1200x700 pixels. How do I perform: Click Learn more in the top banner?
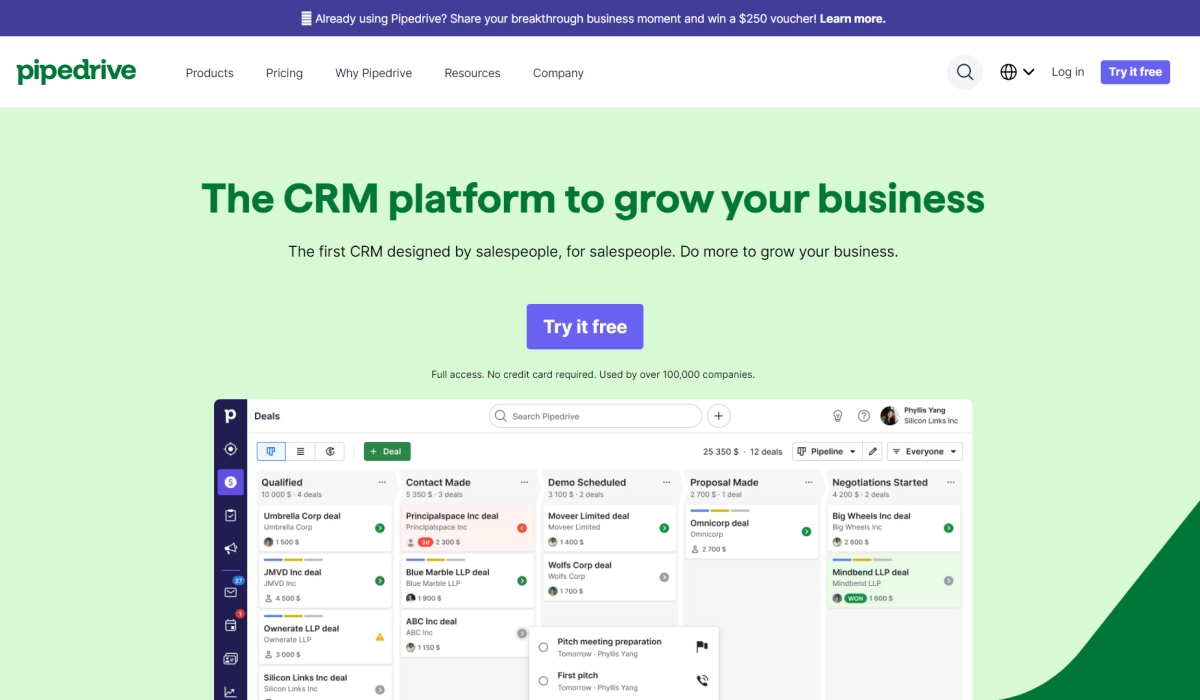[x=852, y=18]
